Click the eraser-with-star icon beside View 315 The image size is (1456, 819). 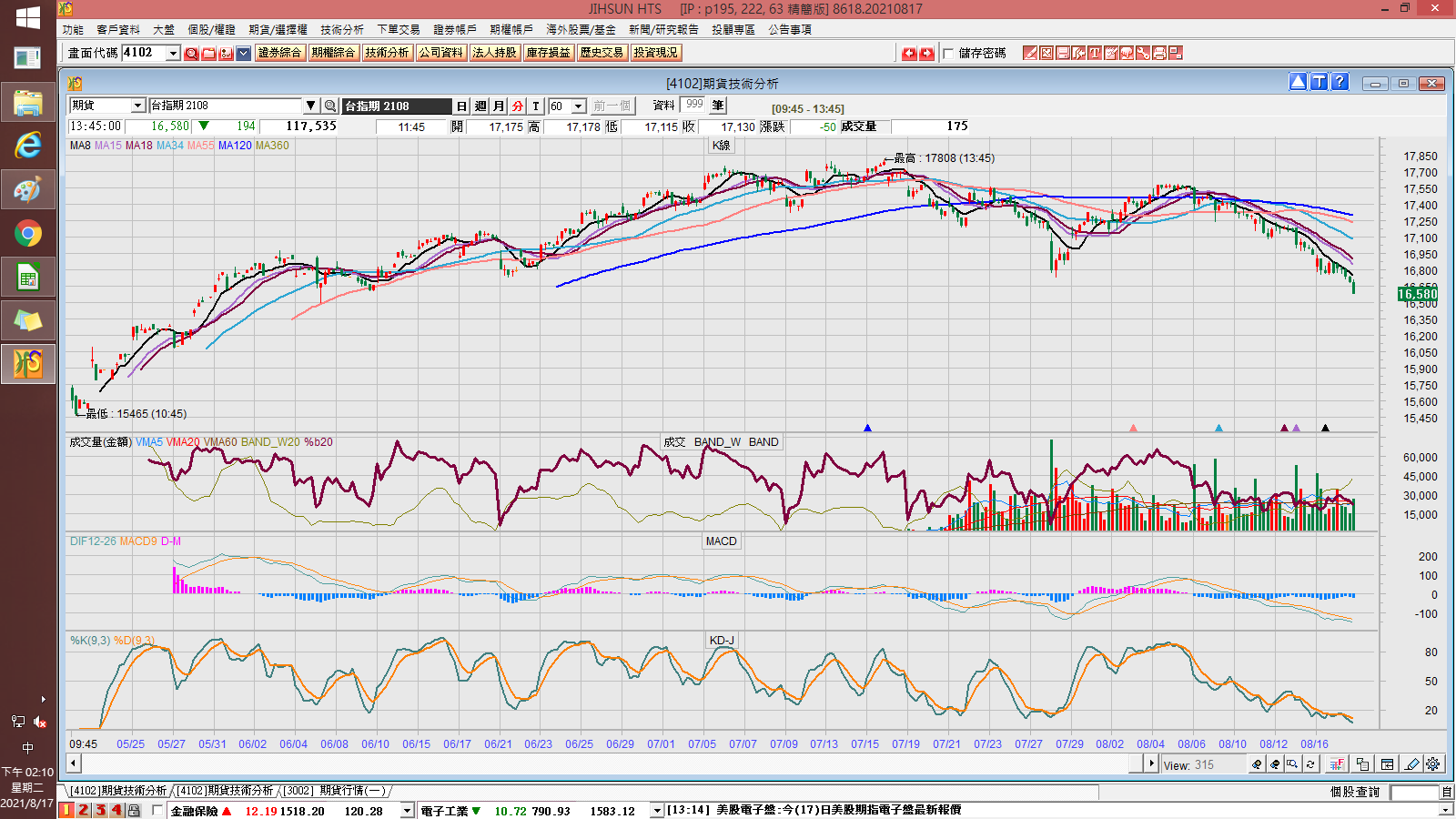[x=1258, y=764]
